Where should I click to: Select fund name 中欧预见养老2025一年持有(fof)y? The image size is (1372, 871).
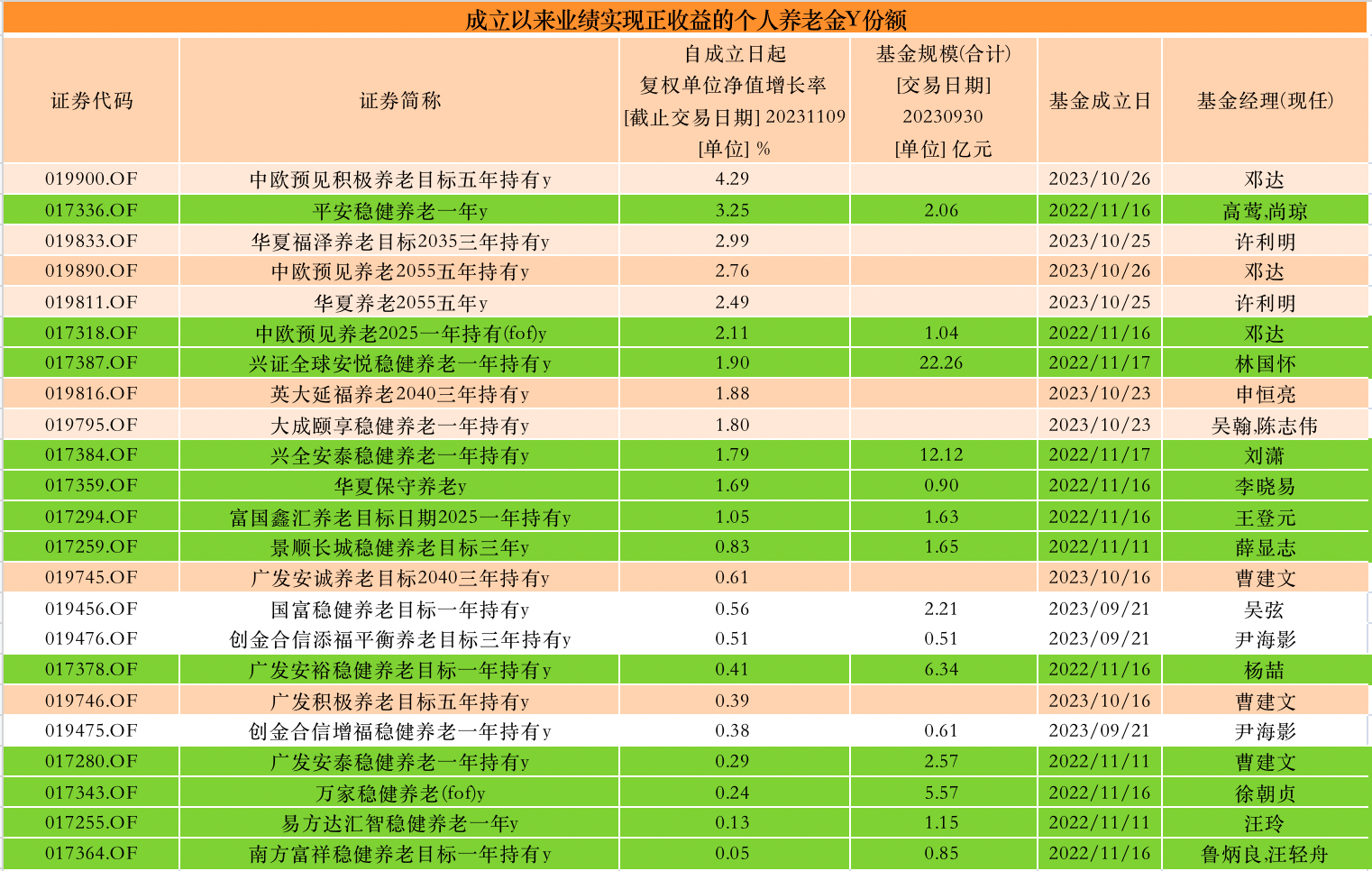pos(400,334)
